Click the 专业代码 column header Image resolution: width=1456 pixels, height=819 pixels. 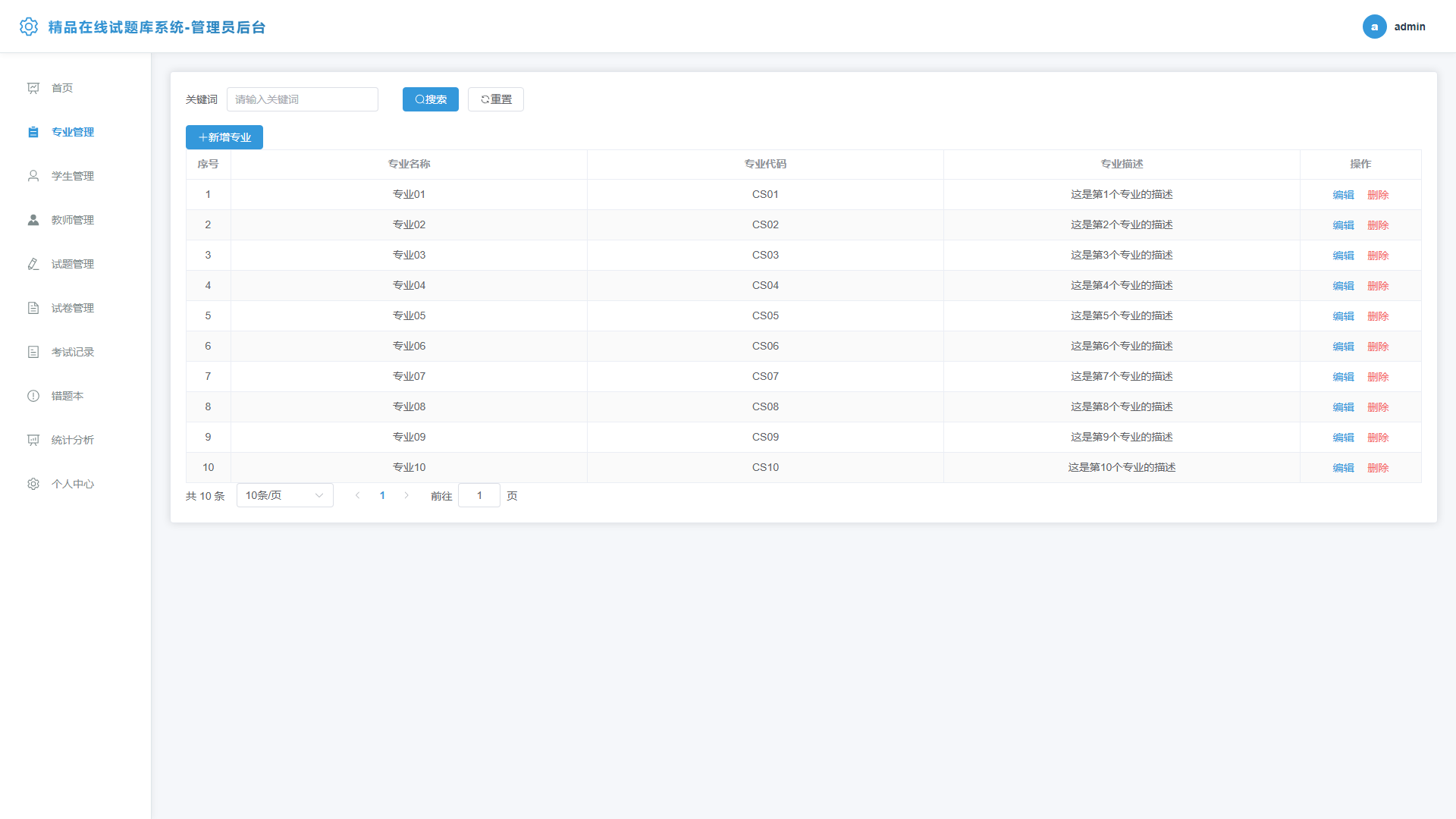click(766, 164)
